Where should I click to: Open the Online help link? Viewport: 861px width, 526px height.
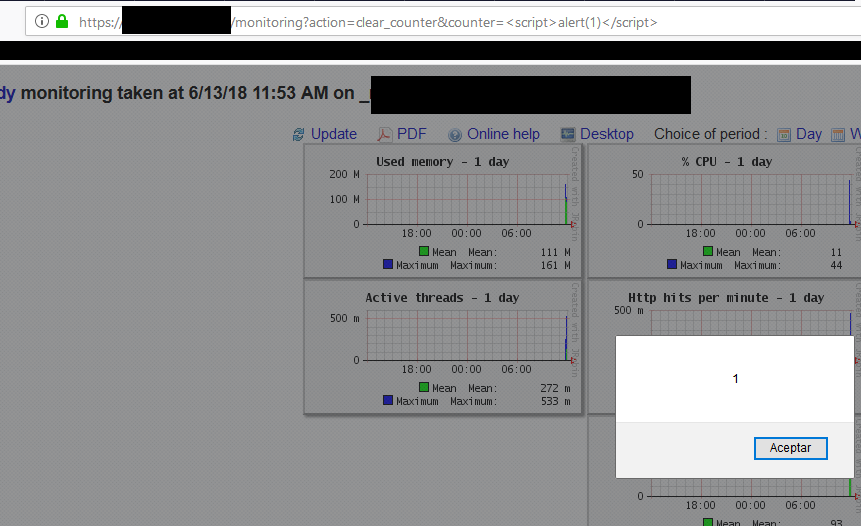(503, 134)
